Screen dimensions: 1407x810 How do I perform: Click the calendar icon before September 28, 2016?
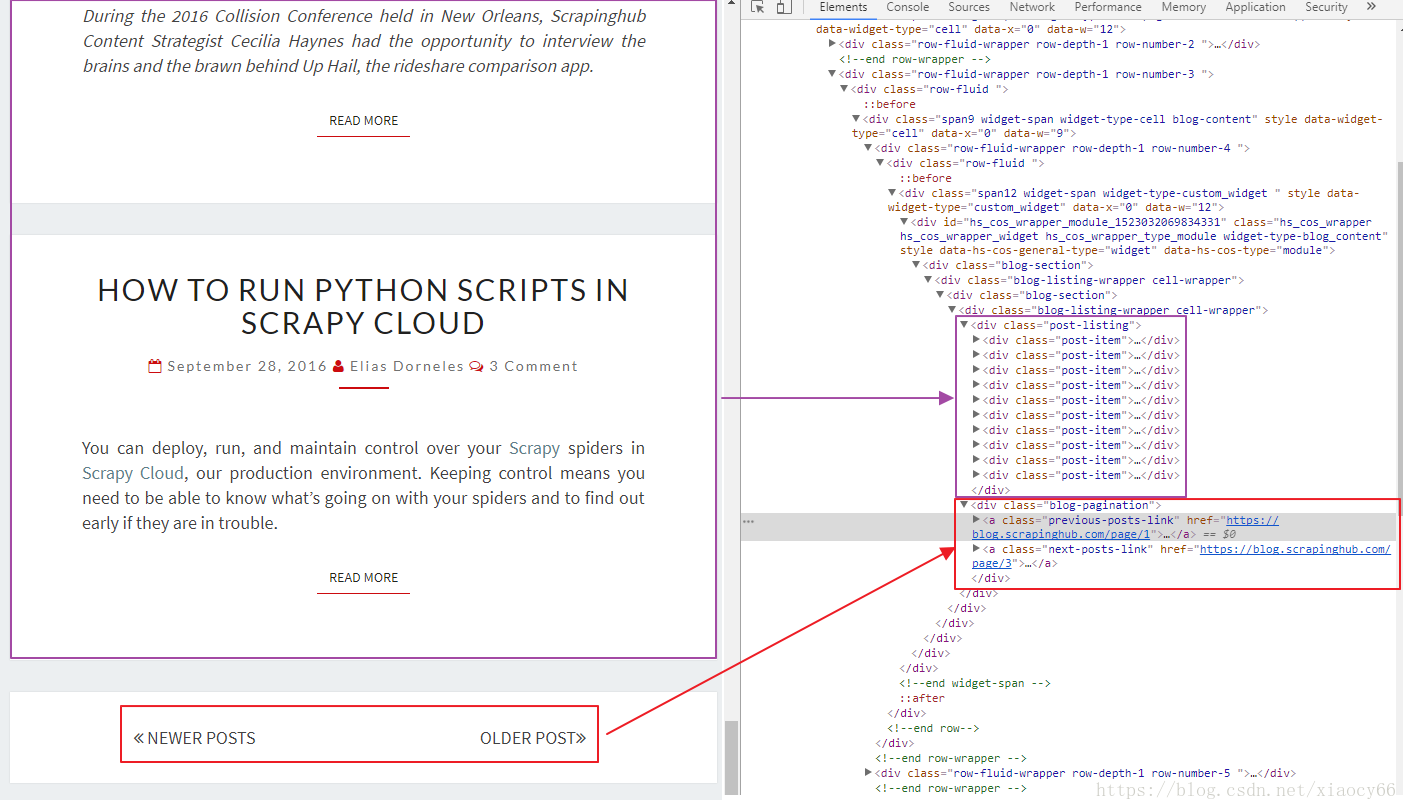155,366
